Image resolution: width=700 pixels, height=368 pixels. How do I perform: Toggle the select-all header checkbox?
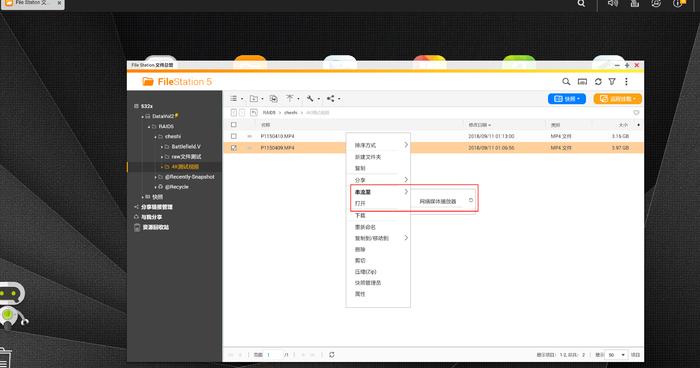coord(233,125)
